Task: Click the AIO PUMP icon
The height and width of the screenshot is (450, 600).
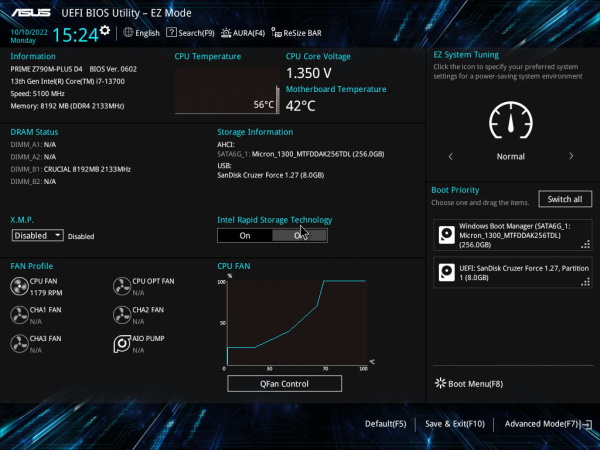Action: coord(122,344)
